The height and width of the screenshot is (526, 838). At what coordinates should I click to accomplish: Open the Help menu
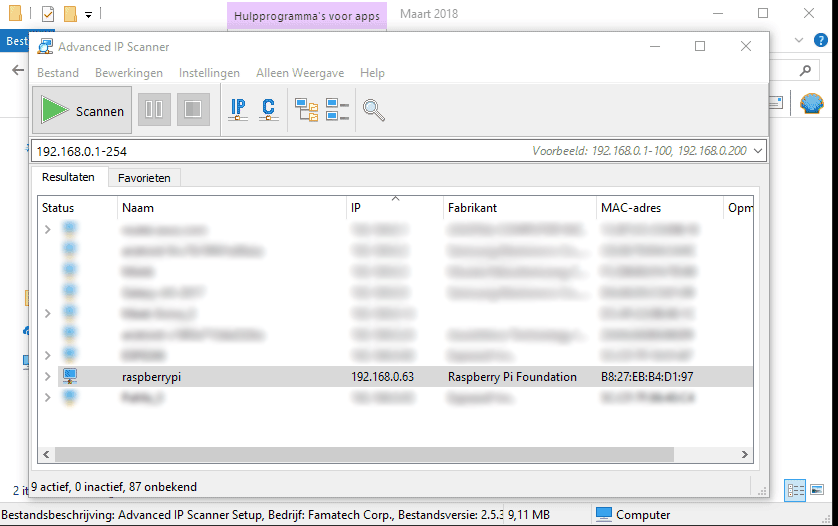pos(372,73)
